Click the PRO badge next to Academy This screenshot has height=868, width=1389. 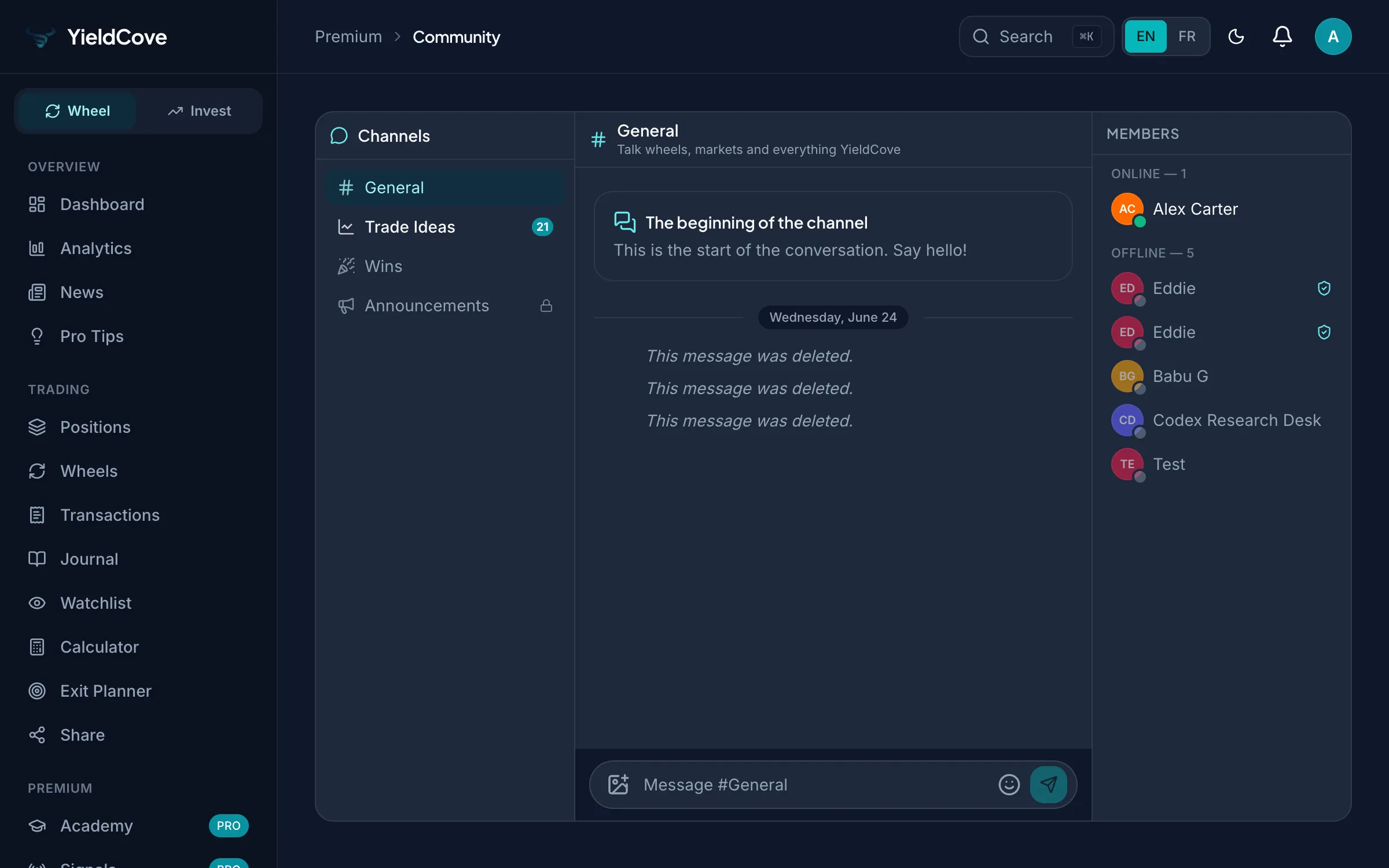[229, 826]
